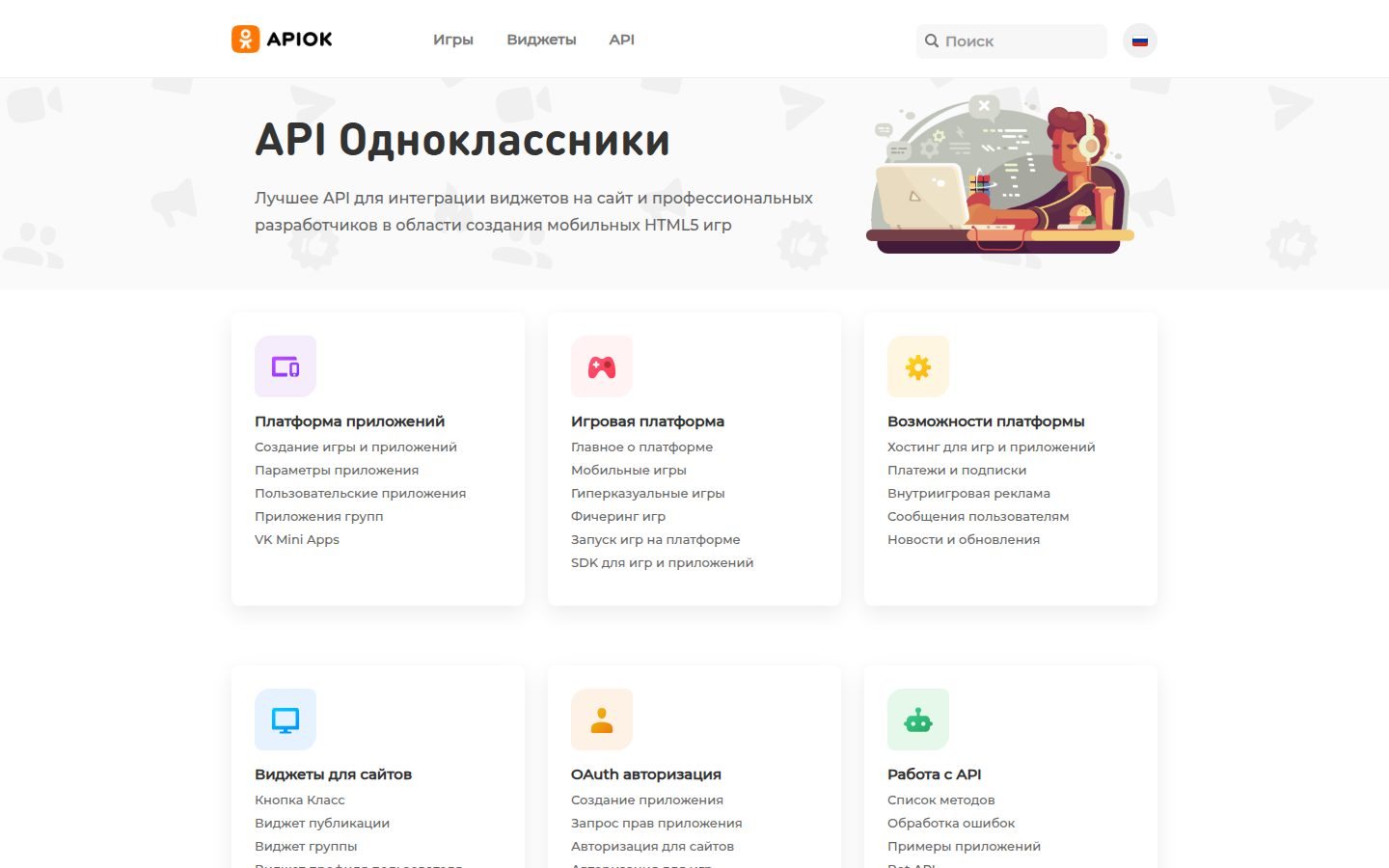Screen dimensions: 1389x868
Task: Click the magnifier icon in search box
Action: 932,41
